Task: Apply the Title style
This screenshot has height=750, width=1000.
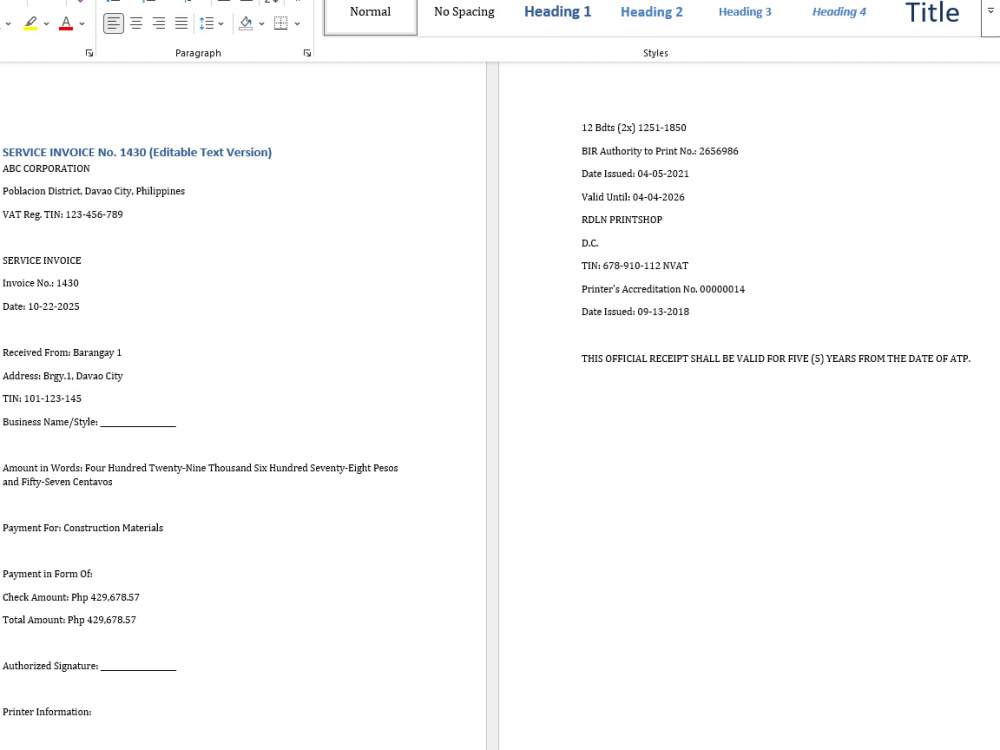Action: coord(932,12)
